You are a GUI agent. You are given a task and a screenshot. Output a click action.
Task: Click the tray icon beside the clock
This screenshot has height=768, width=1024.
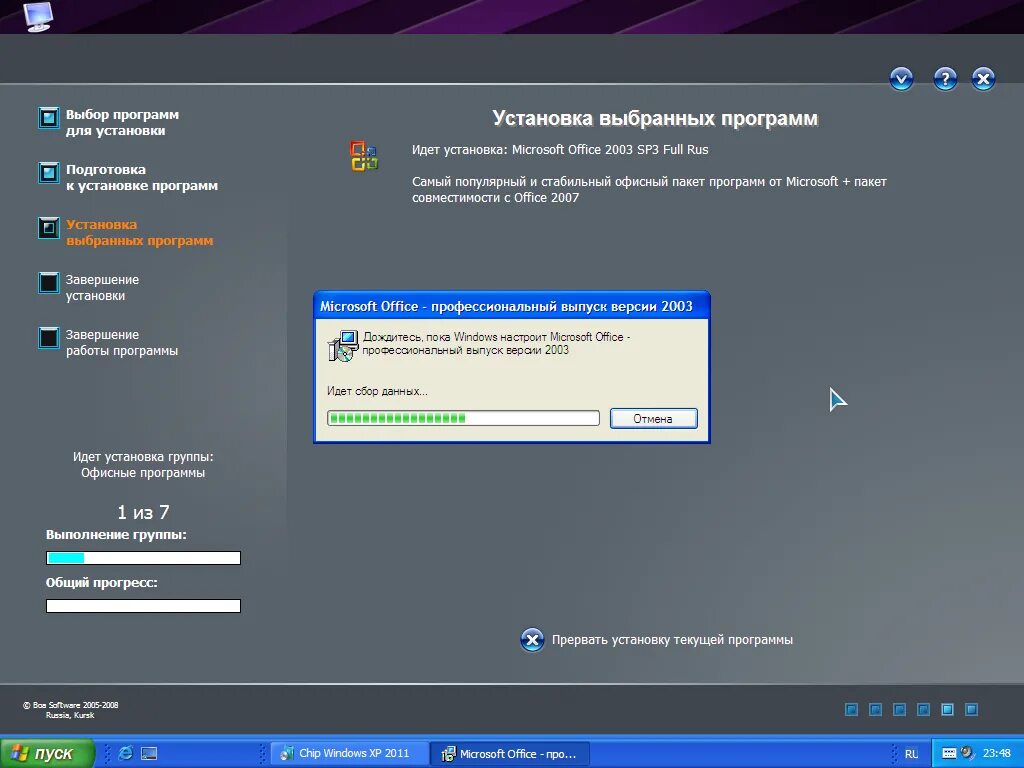click(x=967, y=752)
